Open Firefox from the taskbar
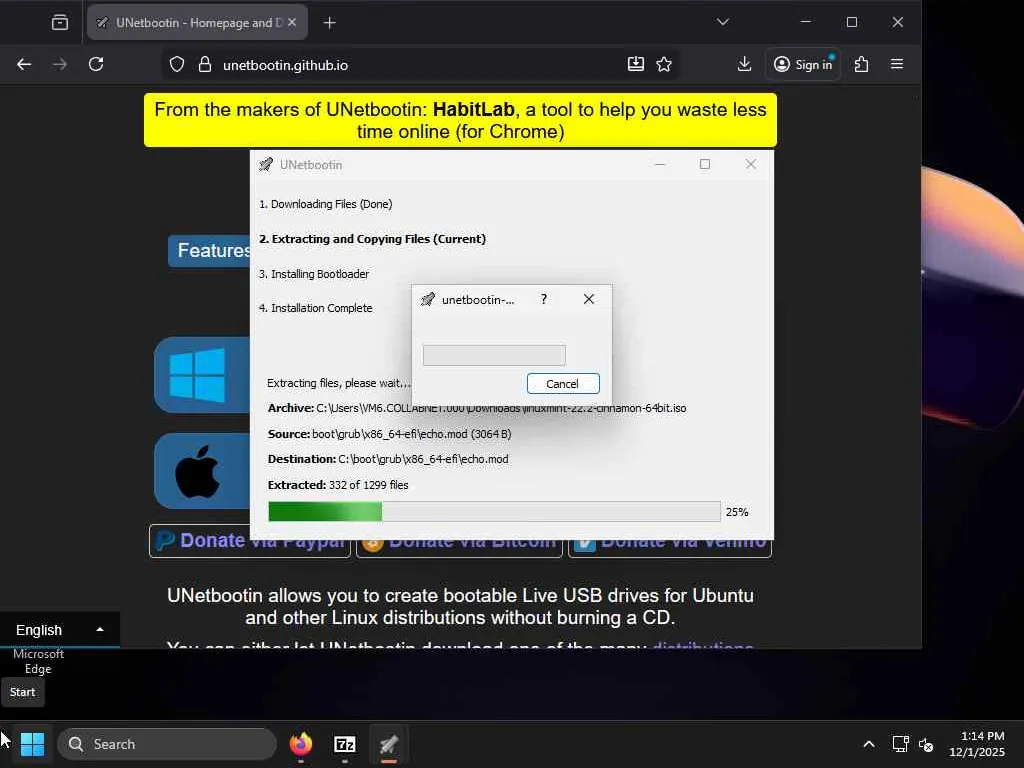The image size is (1024, 768). 301,744
